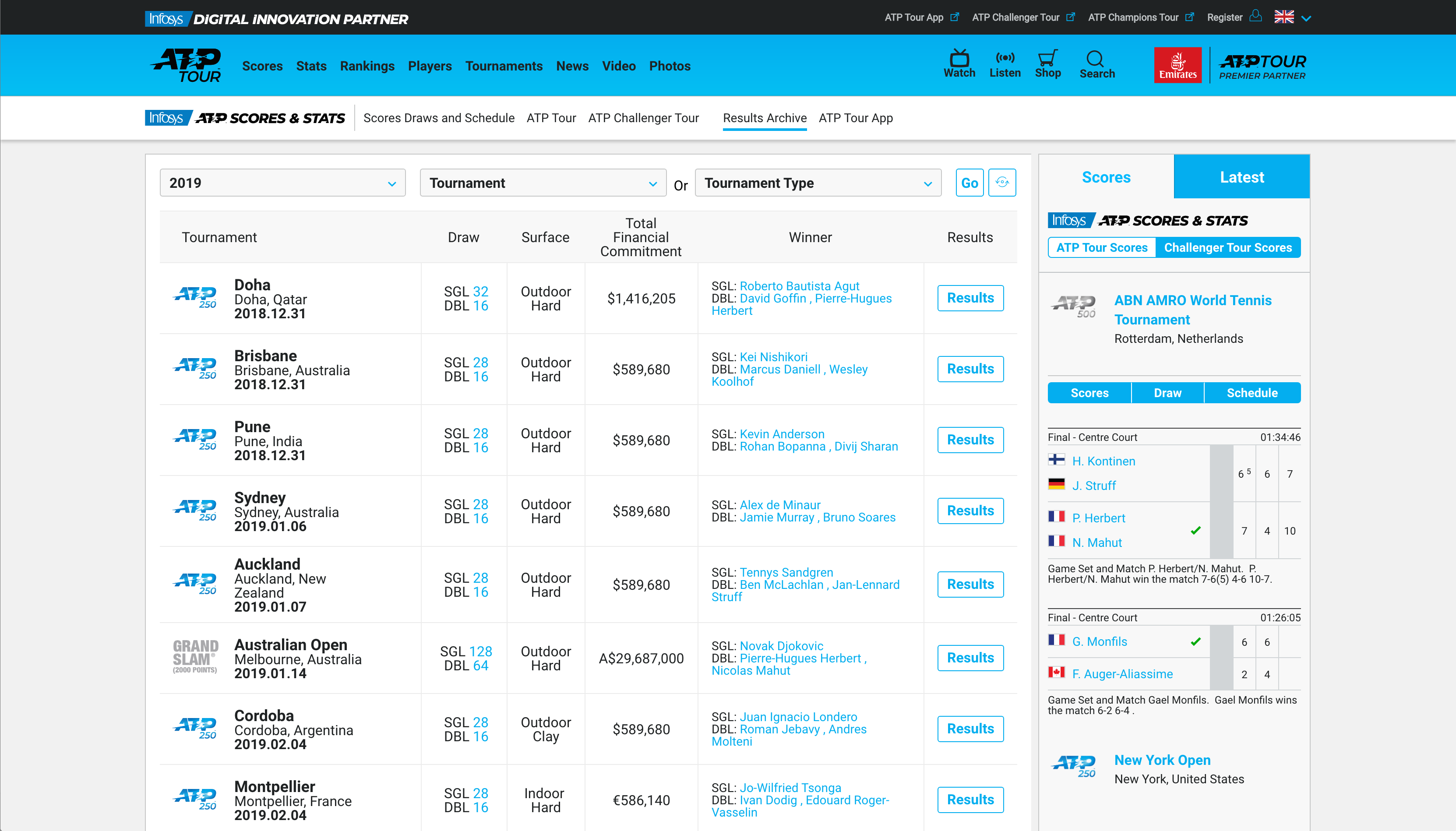Click ATP Tour Premier Partner logo

pos(1262,66)
